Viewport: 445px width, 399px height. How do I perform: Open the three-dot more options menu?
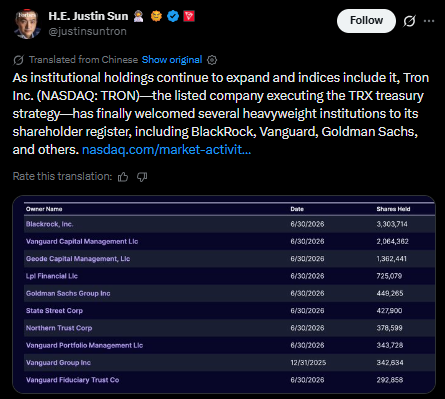coord(429,21)
